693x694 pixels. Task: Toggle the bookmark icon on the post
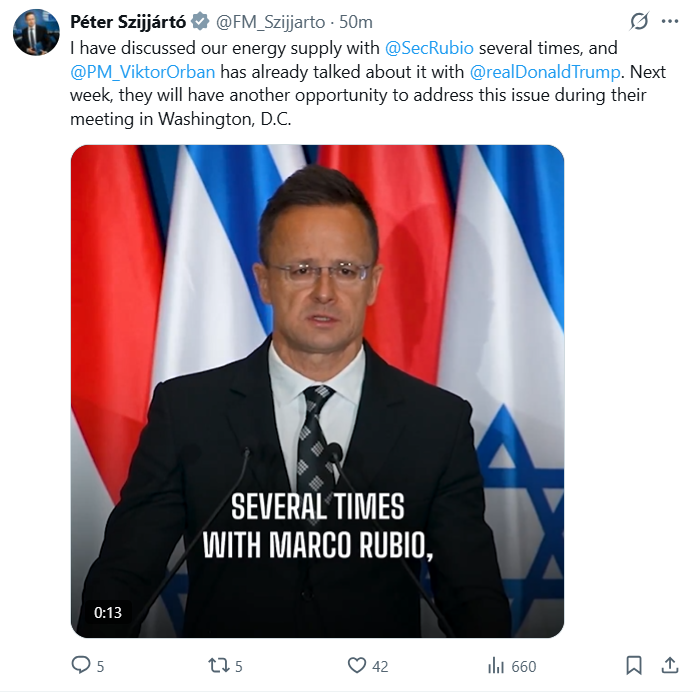(x=634, y=665)
